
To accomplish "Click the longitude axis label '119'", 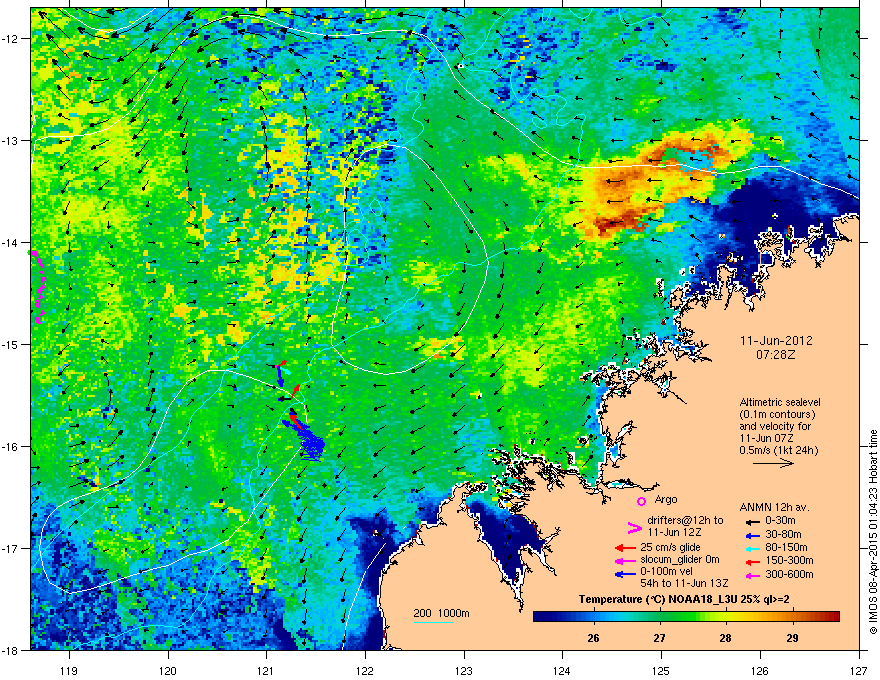I will [x=69, y=670].
